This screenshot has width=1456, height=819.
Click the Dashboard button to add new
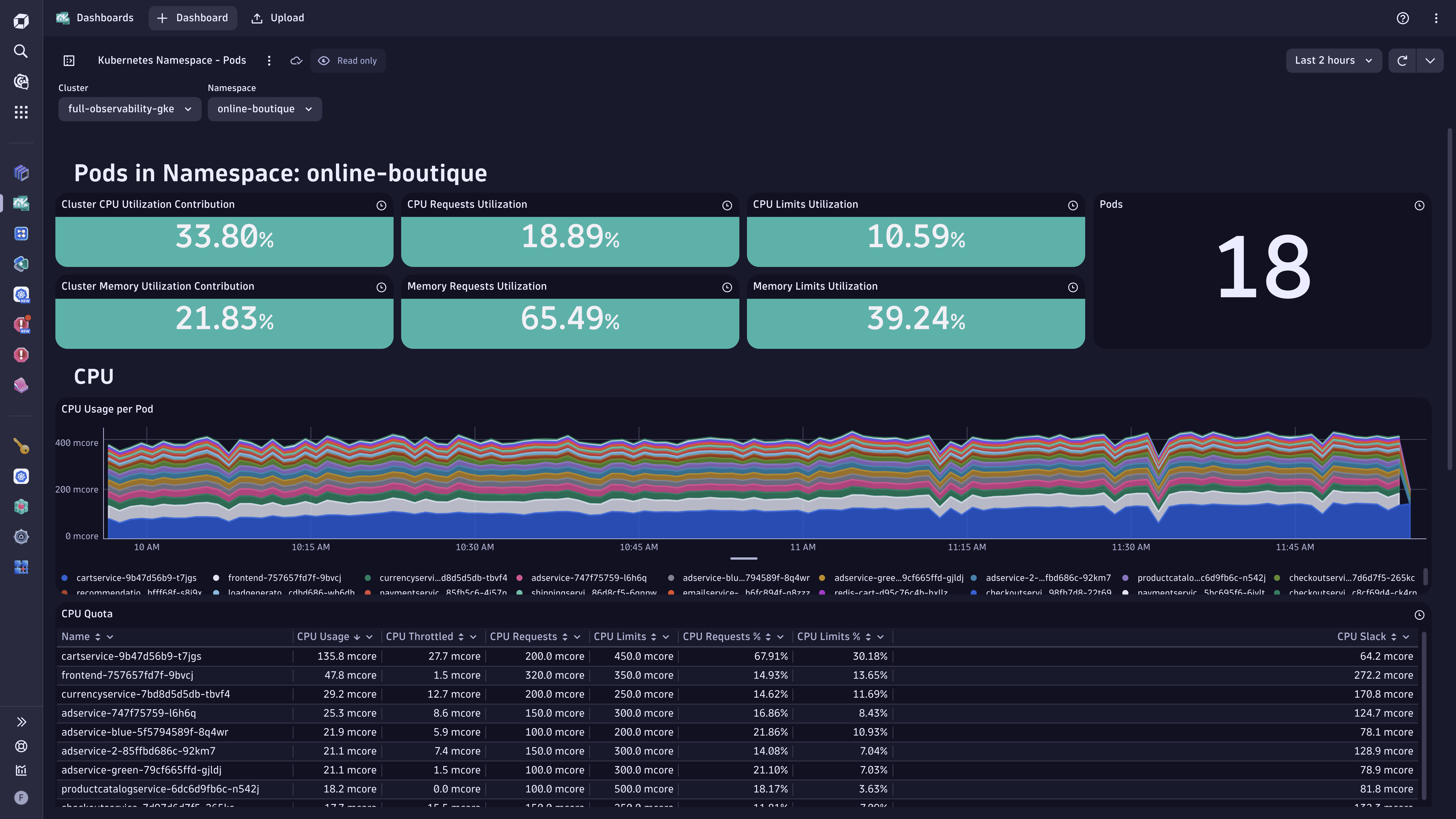192,18
